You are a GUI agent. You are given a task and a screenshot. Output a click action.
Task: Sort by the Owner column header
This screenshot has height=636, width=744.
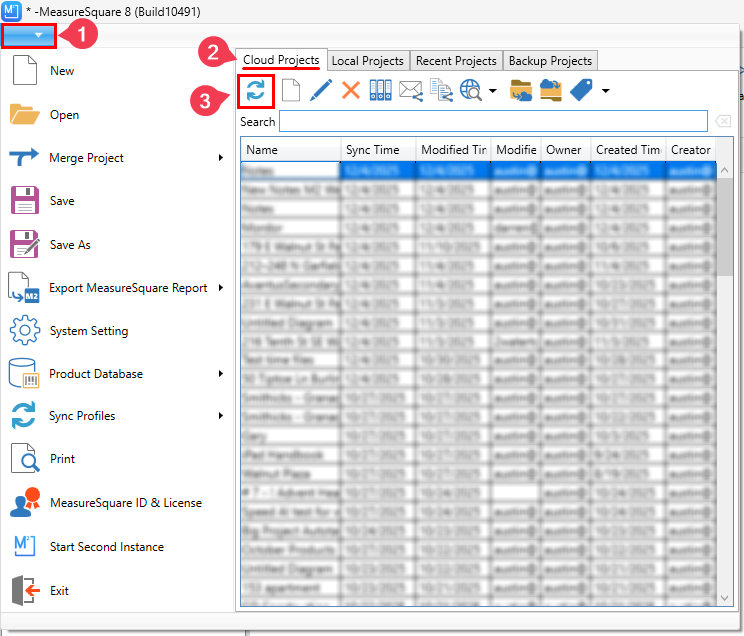pos(566,150)
